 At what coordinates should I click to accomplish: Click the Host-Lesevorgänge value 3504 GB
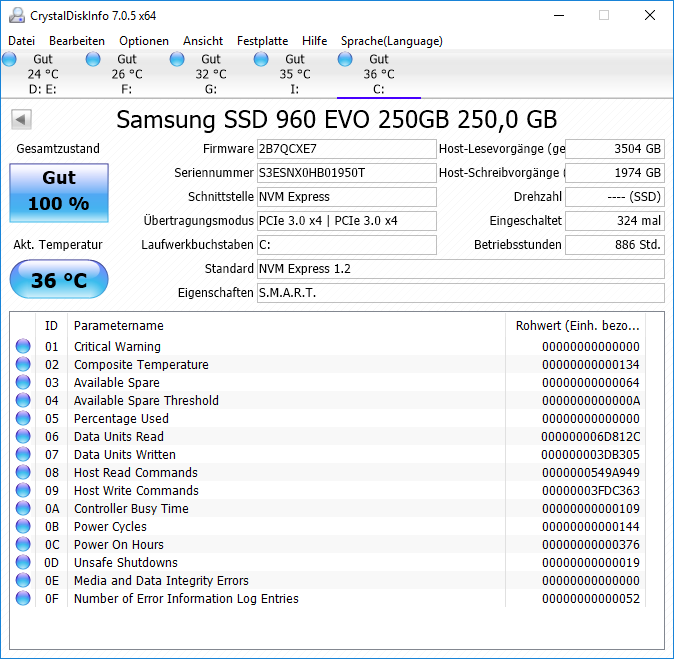click(615, 149)
